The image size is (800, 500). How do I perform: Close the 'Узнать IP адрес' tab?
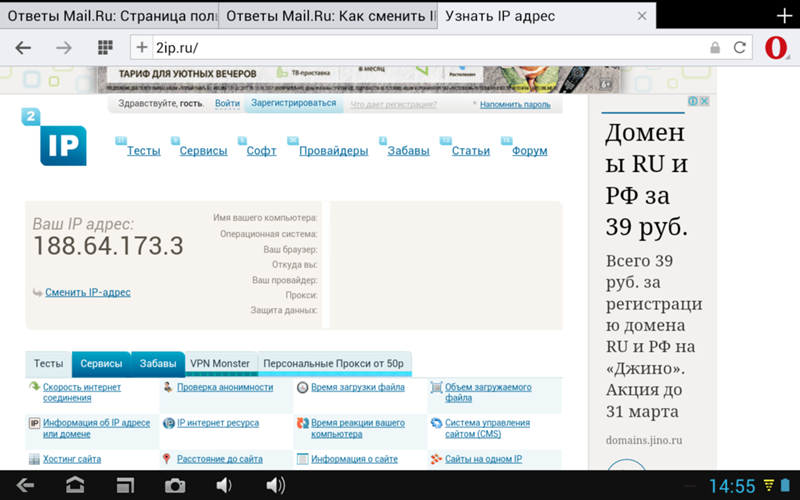pyautogui.click(x=642, y=16)
